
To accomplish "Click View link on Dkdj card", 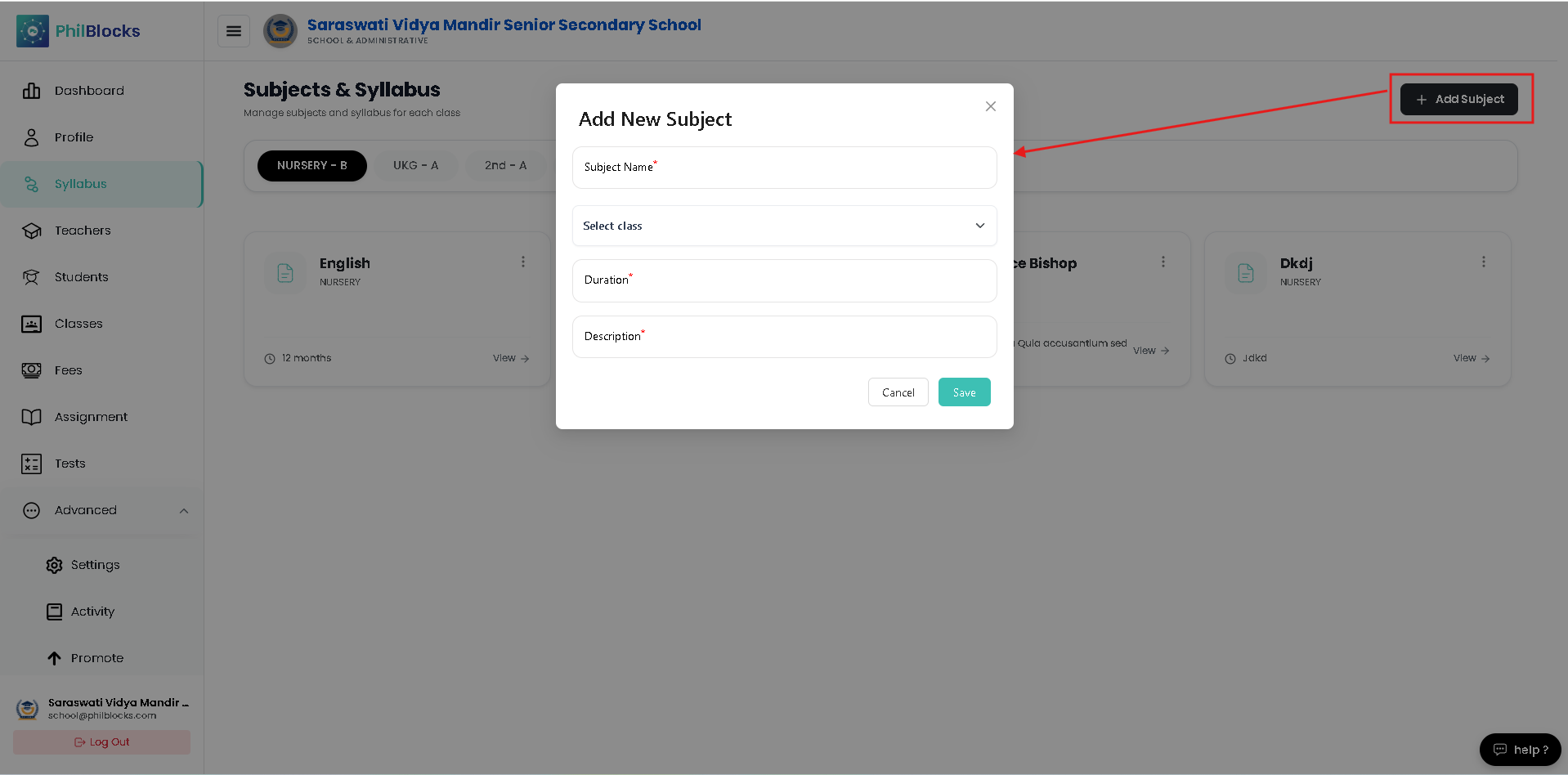I will (1472, 358).
